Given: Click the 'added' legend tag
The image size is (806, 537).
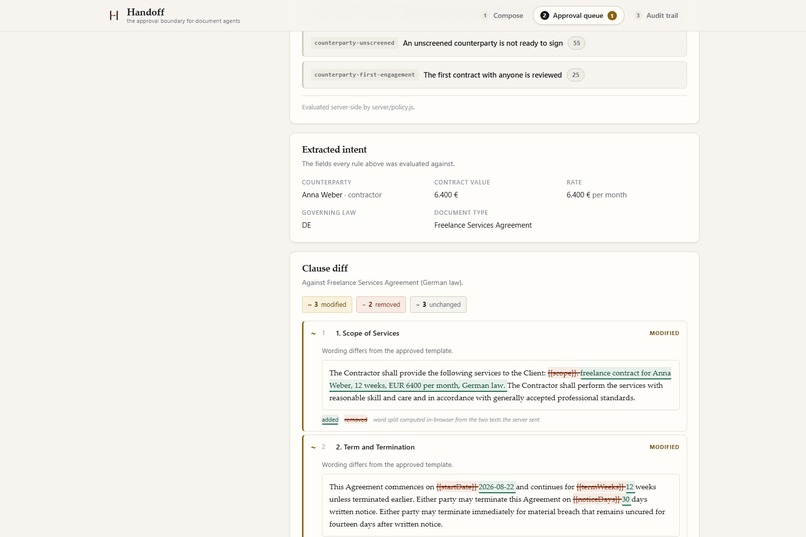Looking at the screenshot, I should coord(330,420).
